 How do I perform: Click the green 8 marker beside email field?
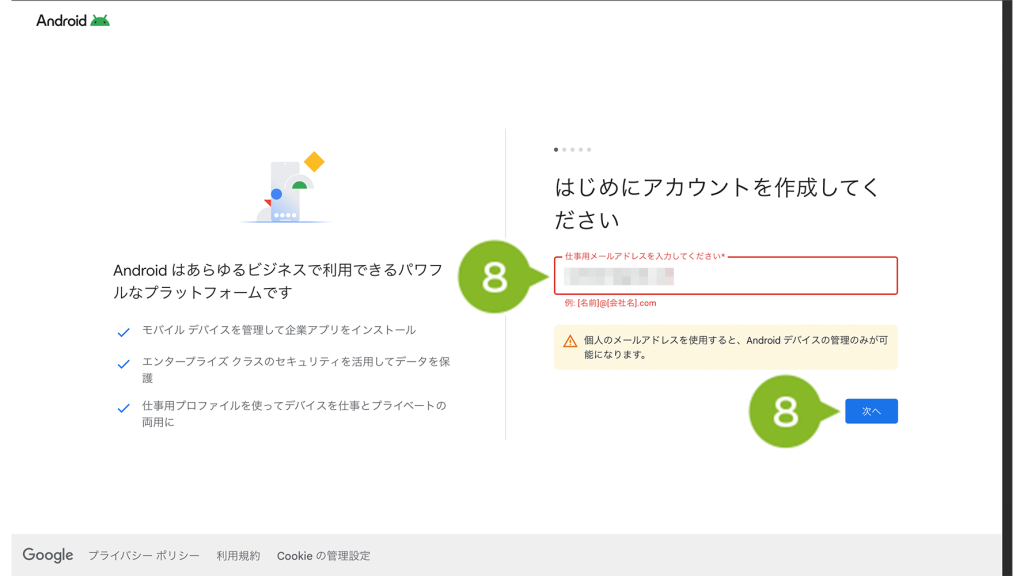tap(494, 277)
